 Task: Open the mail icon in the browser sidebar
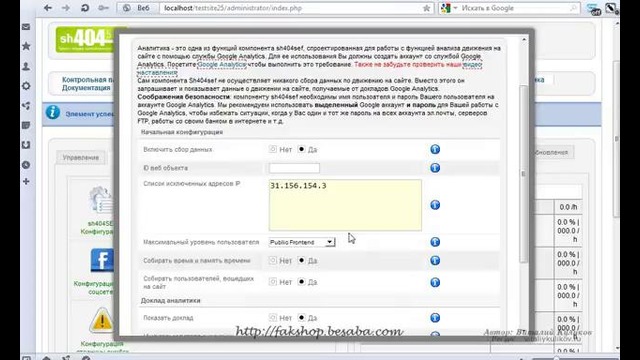[x=26, y=27]
